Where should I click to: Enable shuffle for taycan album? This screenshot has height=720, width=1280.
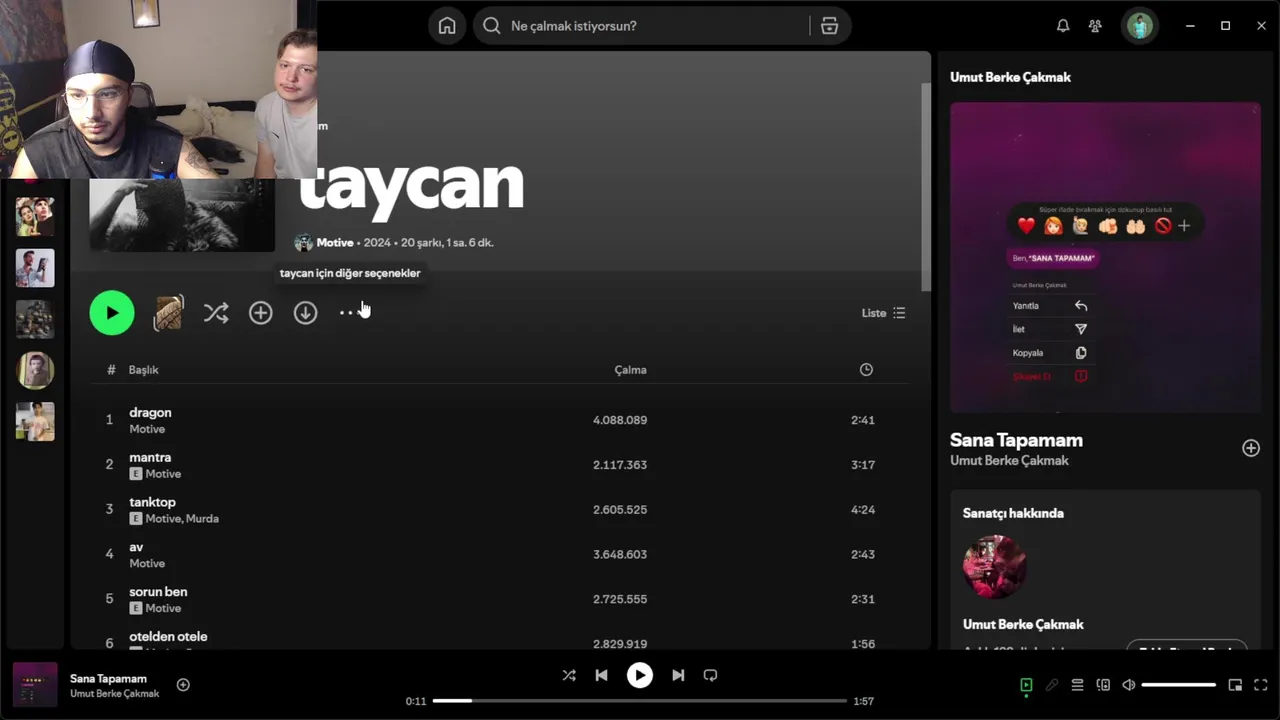tap(216, 313)
